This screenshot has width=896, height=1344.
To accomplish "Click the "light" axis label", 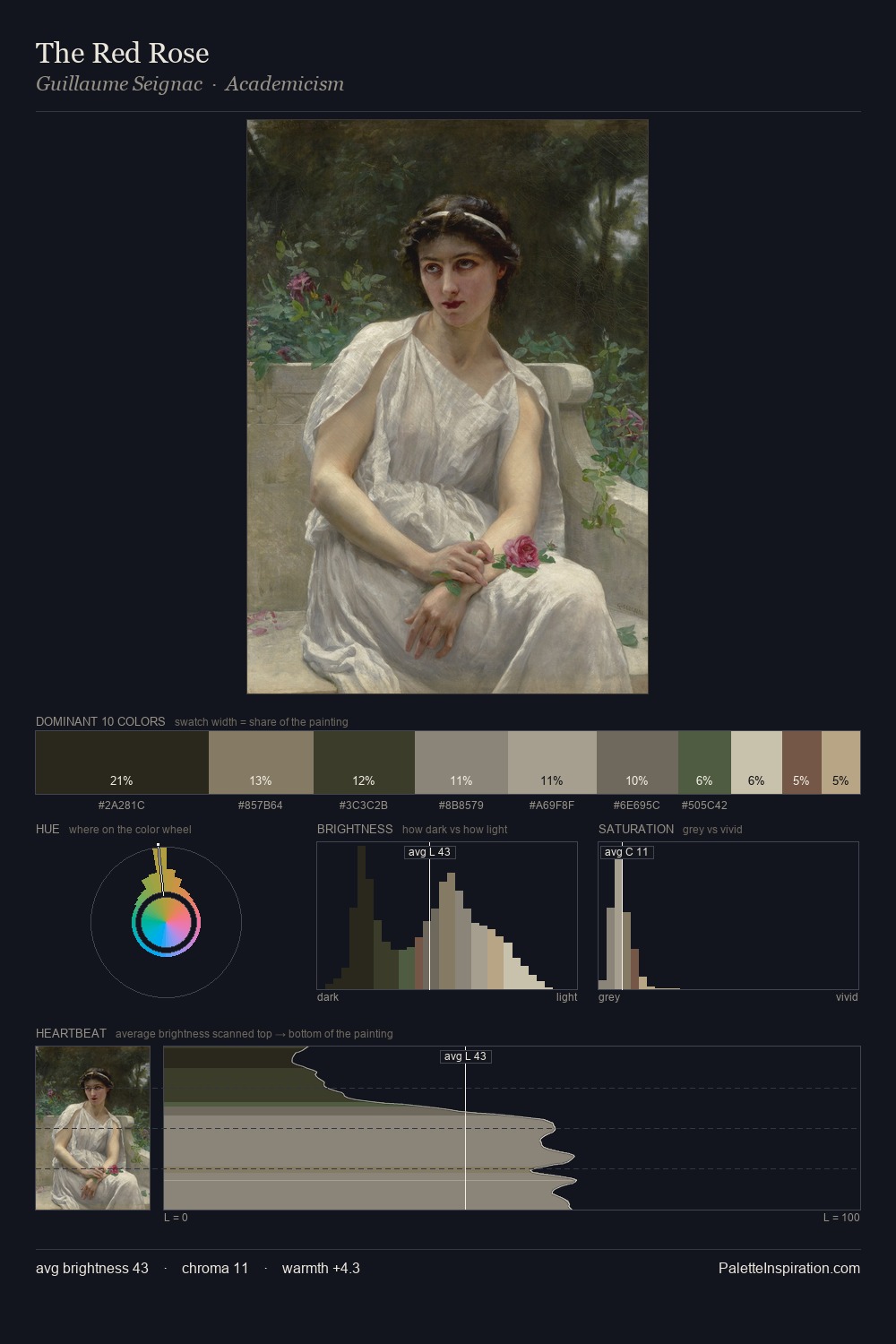I will (x=567, y=997).
